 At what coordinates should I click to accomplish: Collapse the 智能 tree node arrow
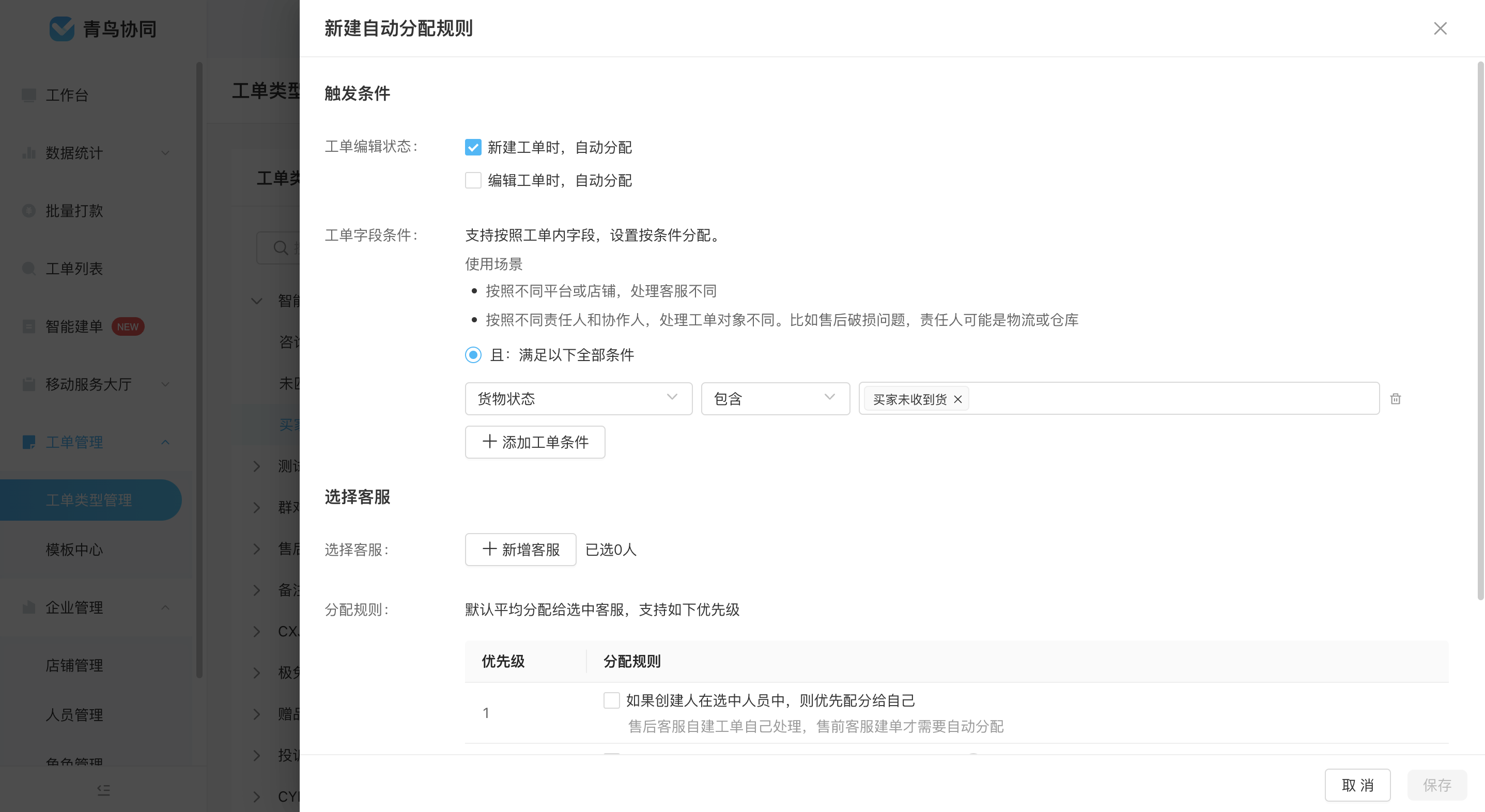click(256, 300)
